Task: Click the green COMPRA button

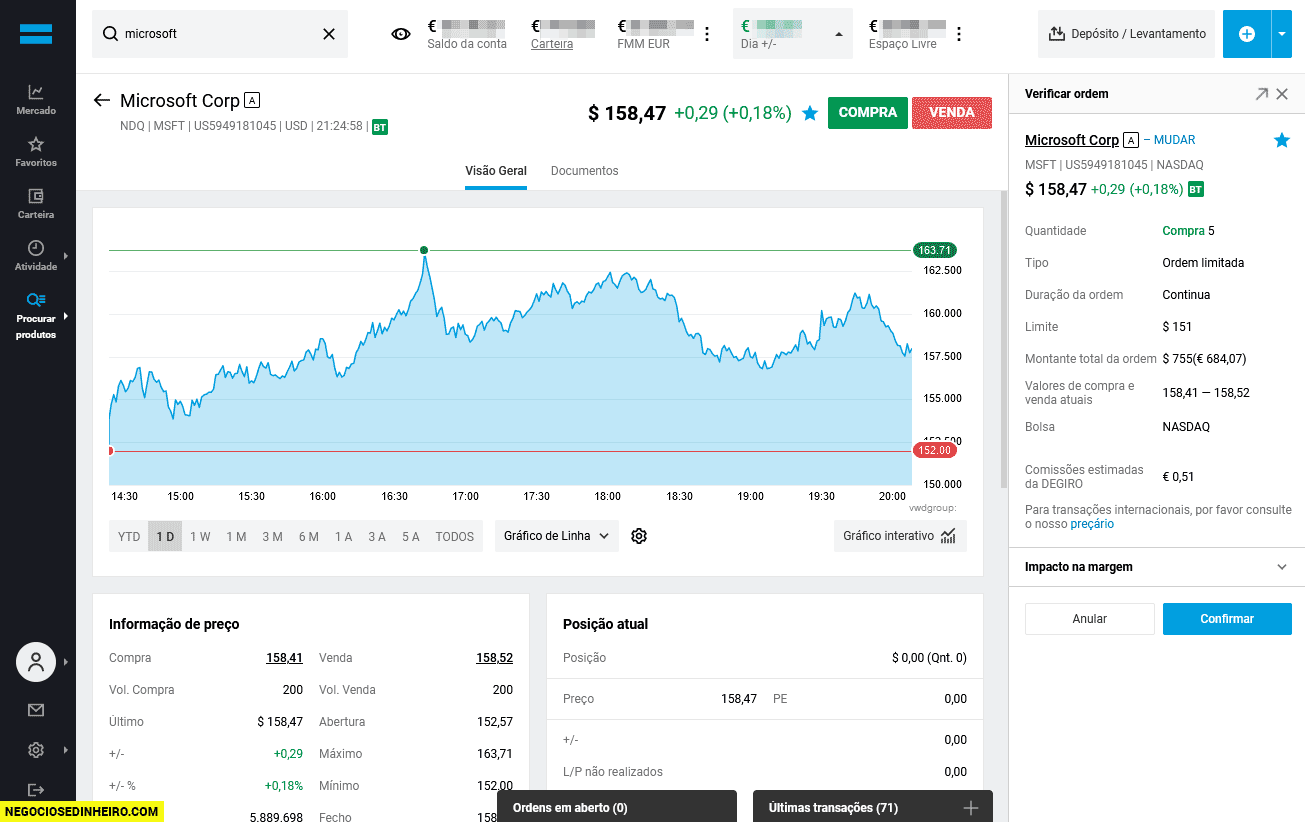Action: (868, 113)
